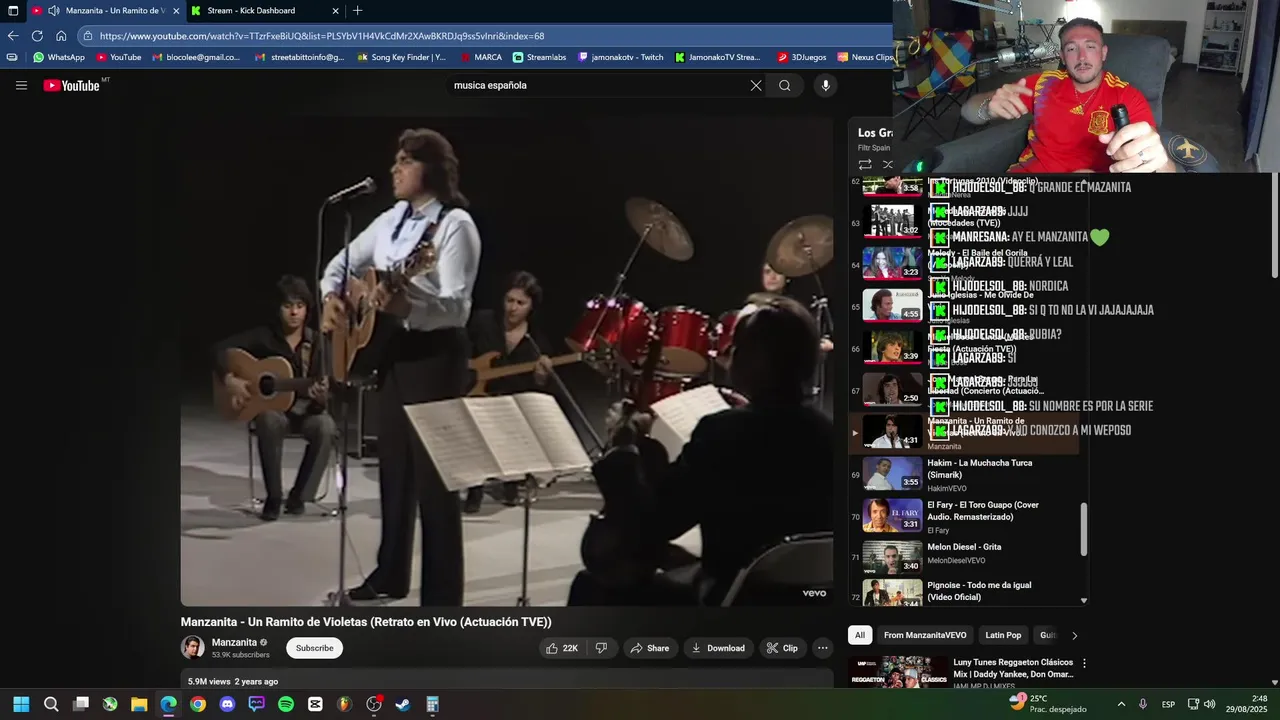Open FL Studio from taskbar

click(345, 704)
